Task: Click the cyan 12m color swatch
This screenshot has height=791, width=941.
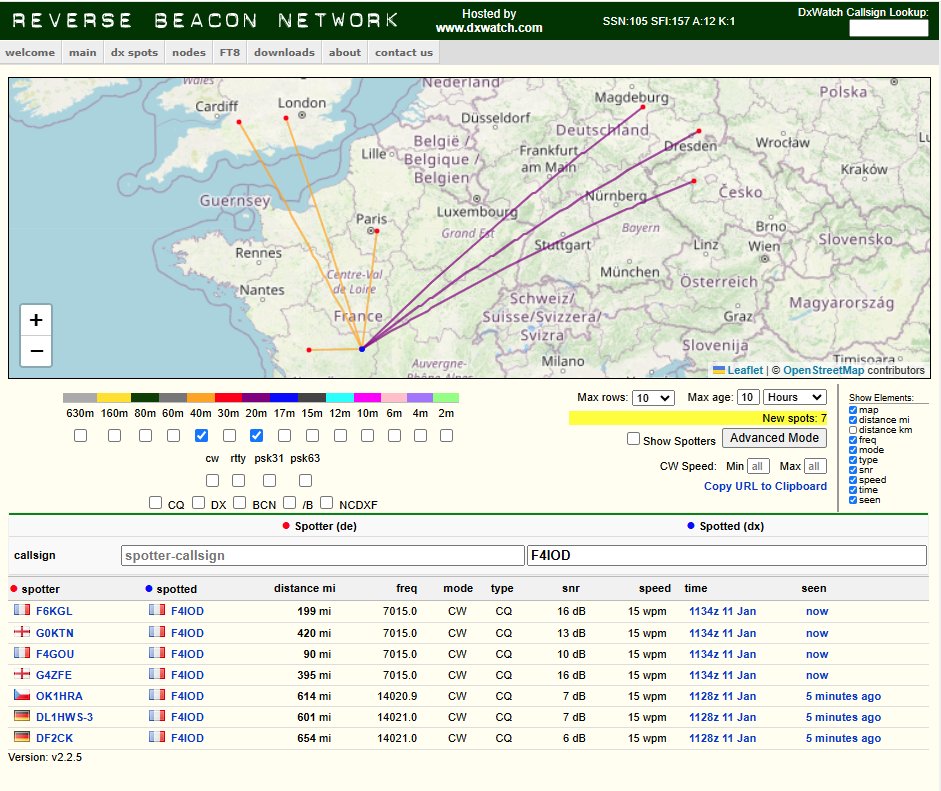Action: 340,397
